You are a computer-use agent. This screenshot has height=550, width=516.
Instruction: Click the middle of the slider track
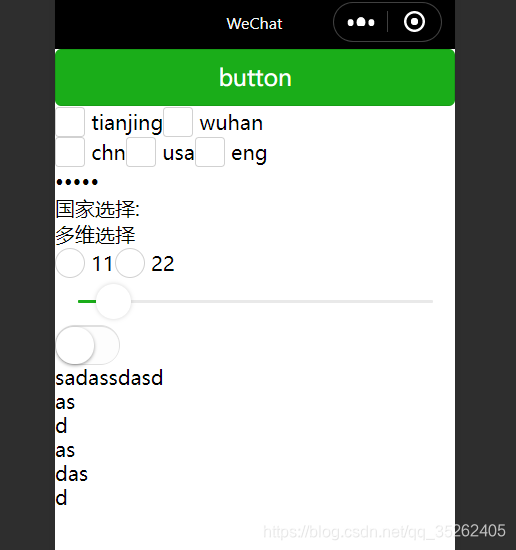255,301
